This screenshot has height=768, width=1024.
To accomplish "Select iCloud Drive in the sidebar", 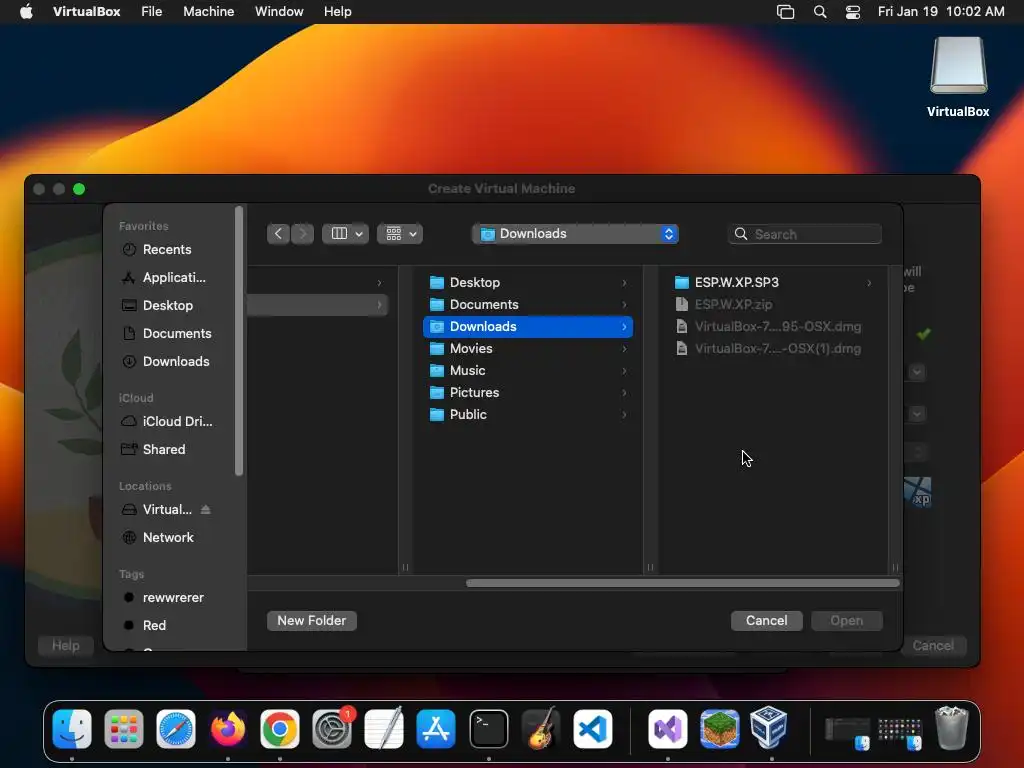I will [x=177, y=422].
